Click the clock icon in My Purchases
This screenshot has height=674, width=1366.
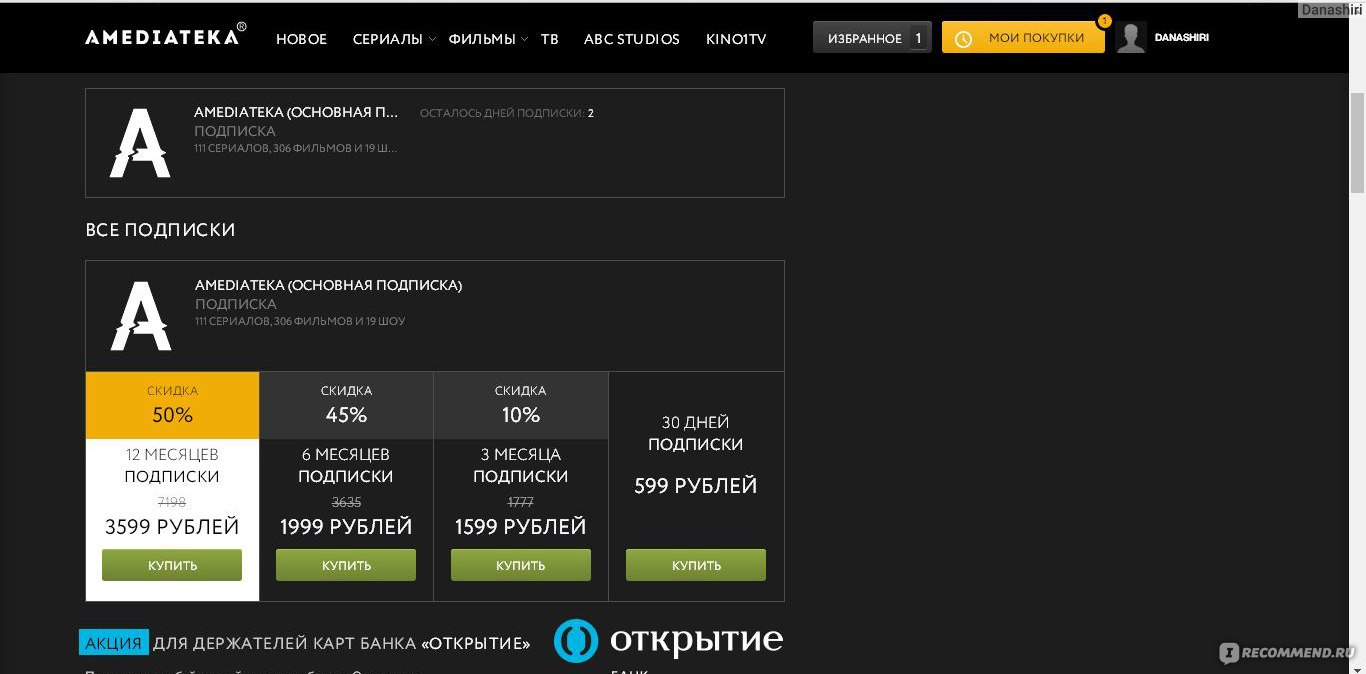[963, 39]
